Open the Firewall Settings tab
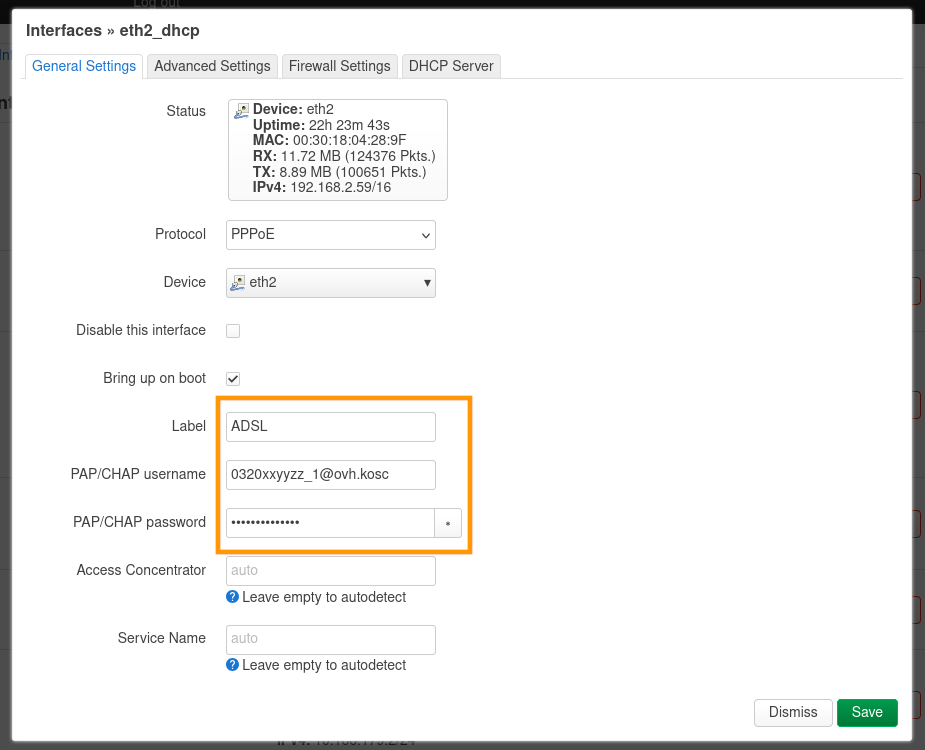 click(339, 66)
